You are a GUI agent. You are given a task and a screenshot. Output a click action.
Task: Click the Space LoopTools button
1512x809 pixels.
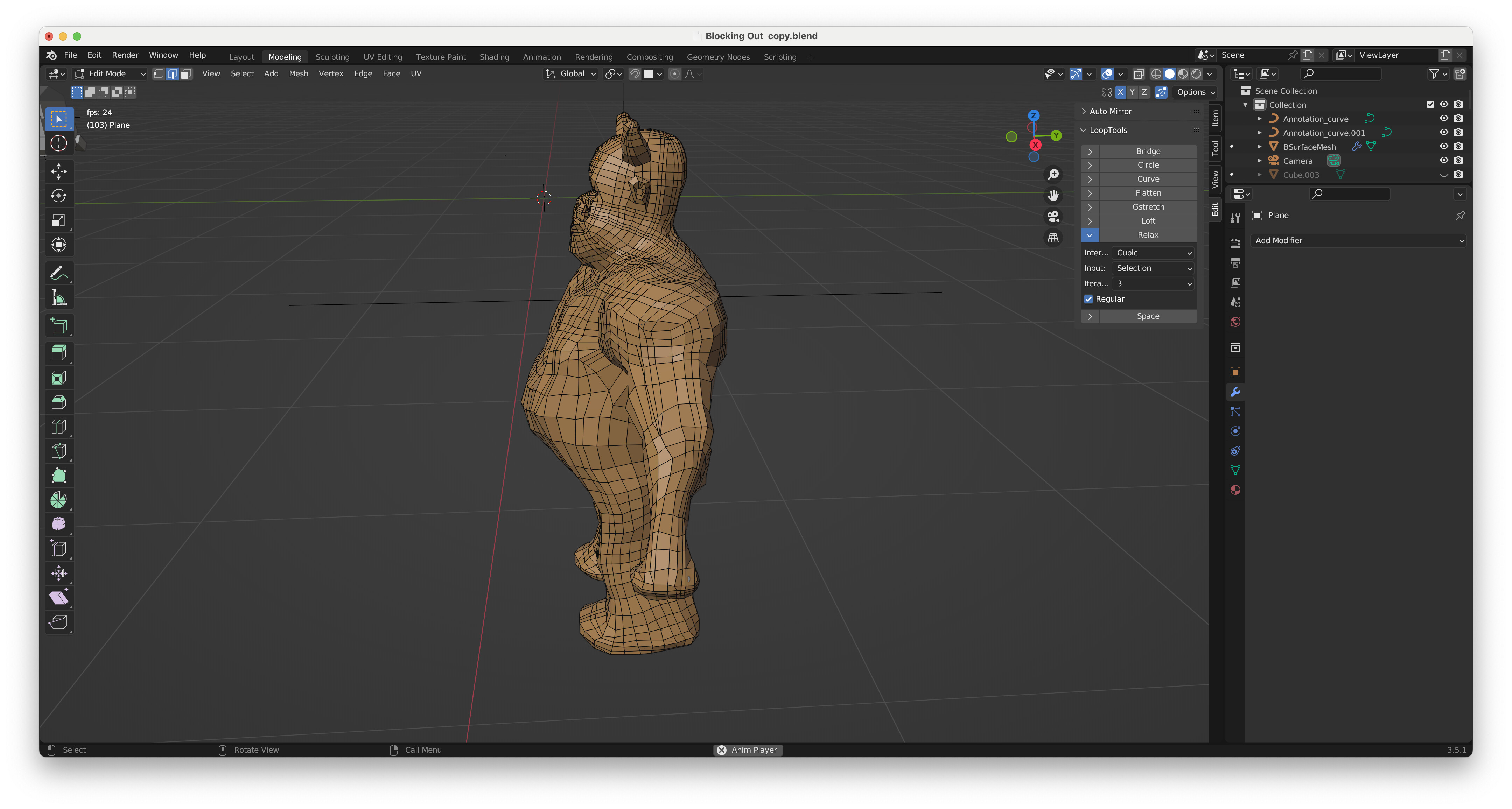[1148, 316]
